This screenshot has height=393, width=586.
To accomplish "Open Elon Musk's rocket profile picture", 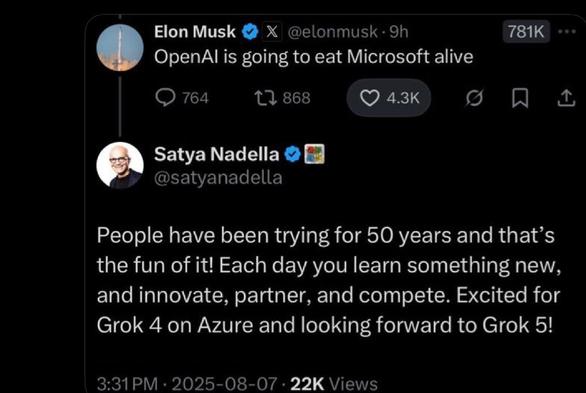I will (120, 47).
